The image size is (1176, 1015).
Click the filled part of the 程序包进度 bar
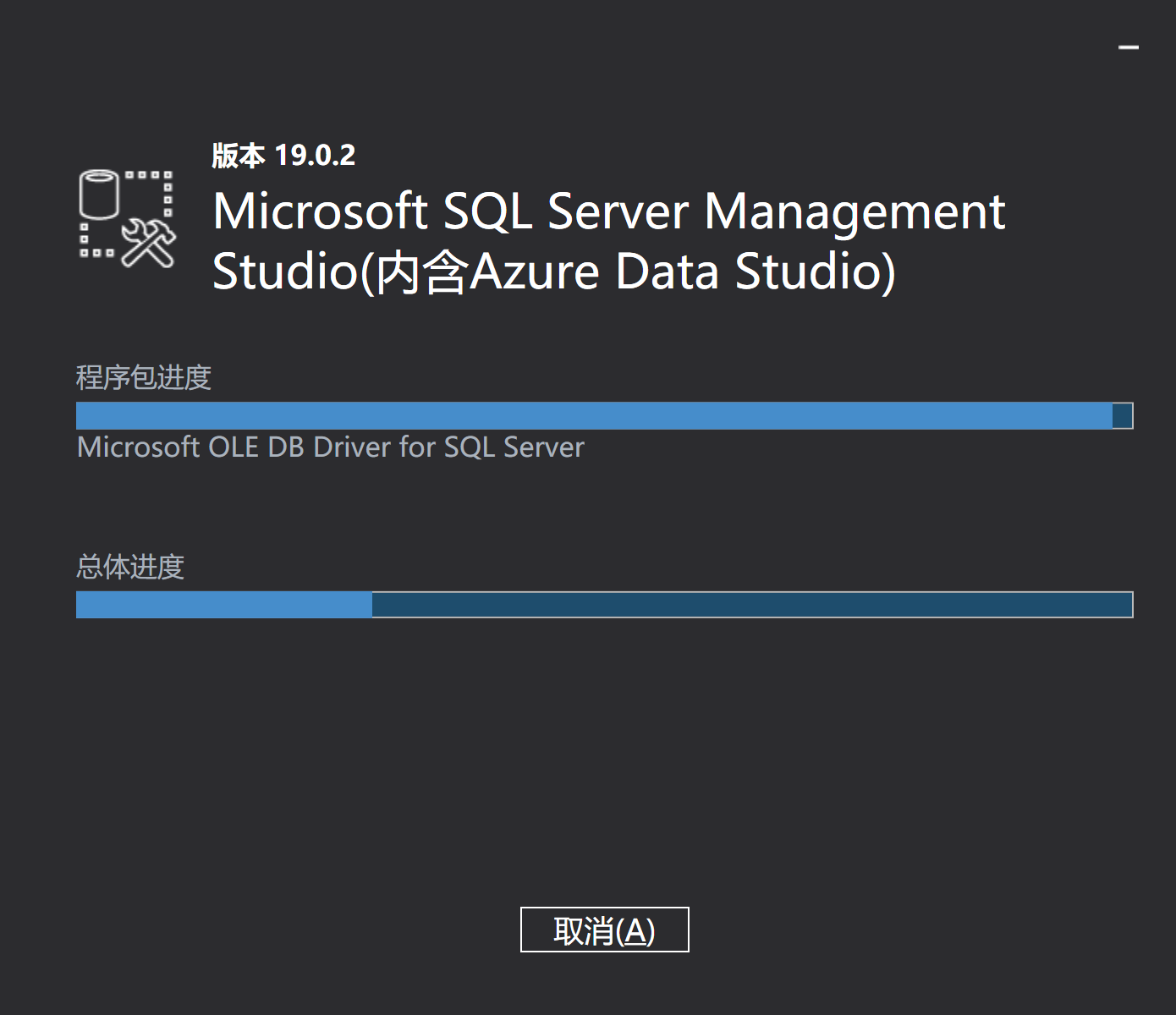point(592,416)
